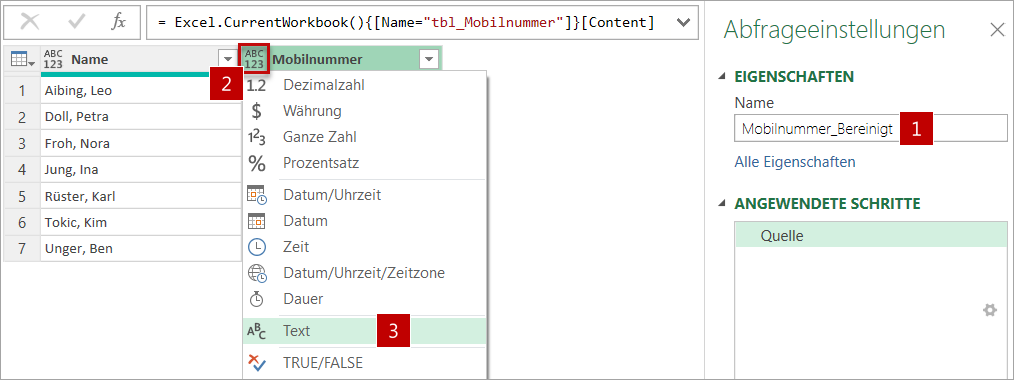
Task: Click the data type icon of Mobilnummer column
Action: pyautogui.click(x=254, y=59)
